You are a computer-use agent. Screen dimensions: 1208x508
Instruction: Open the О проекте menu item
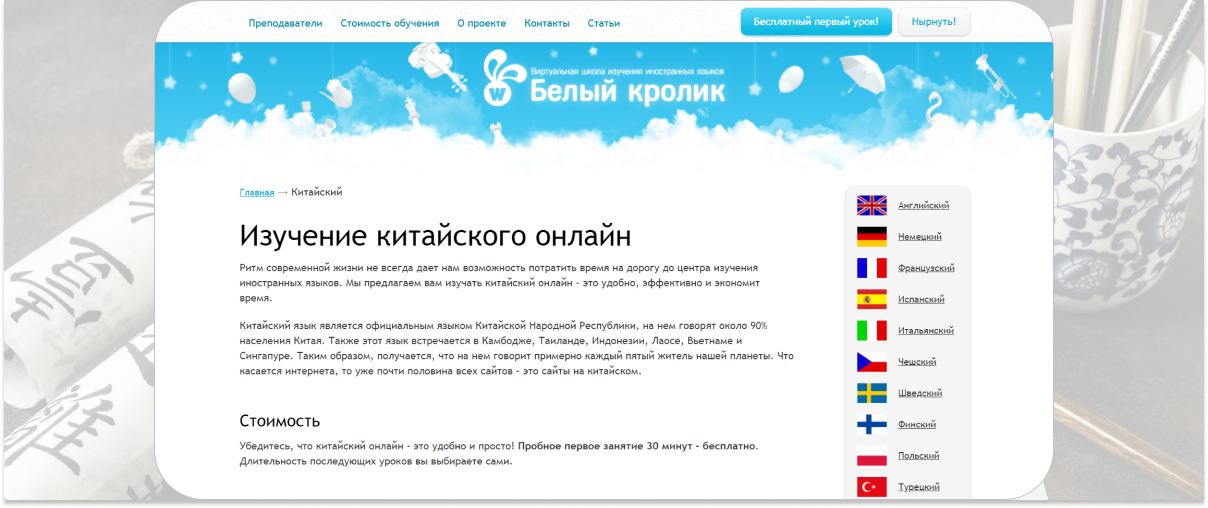coord(481,23)
